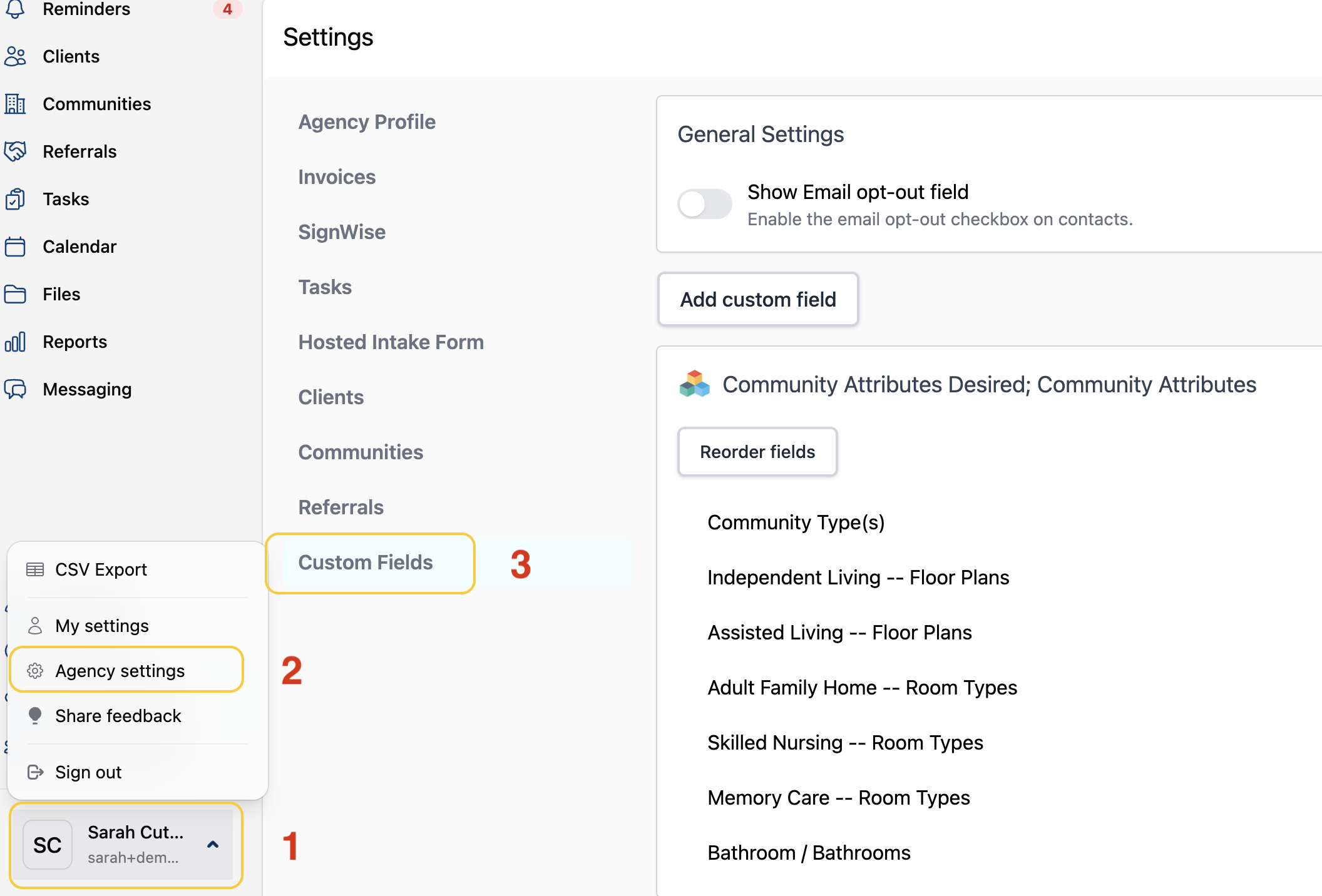Click the Messaging chat bubble icon
This screenshot has height=896, width=1322.
click(x=15, y=389)
